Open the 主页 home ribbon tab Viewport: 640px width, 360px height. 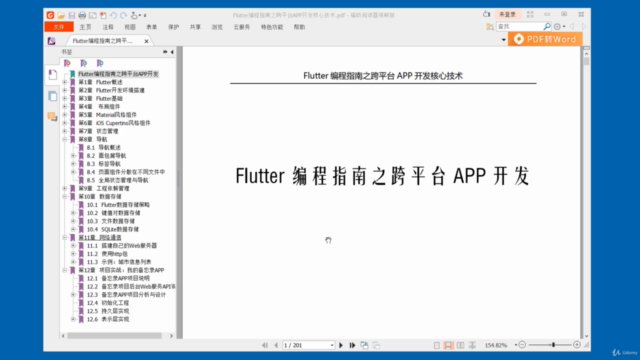pyautogui.click(x=85, y=27)
